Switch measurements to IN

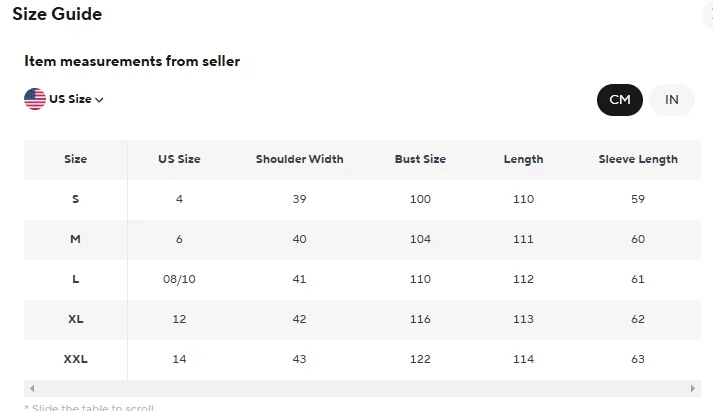[672, 99]
